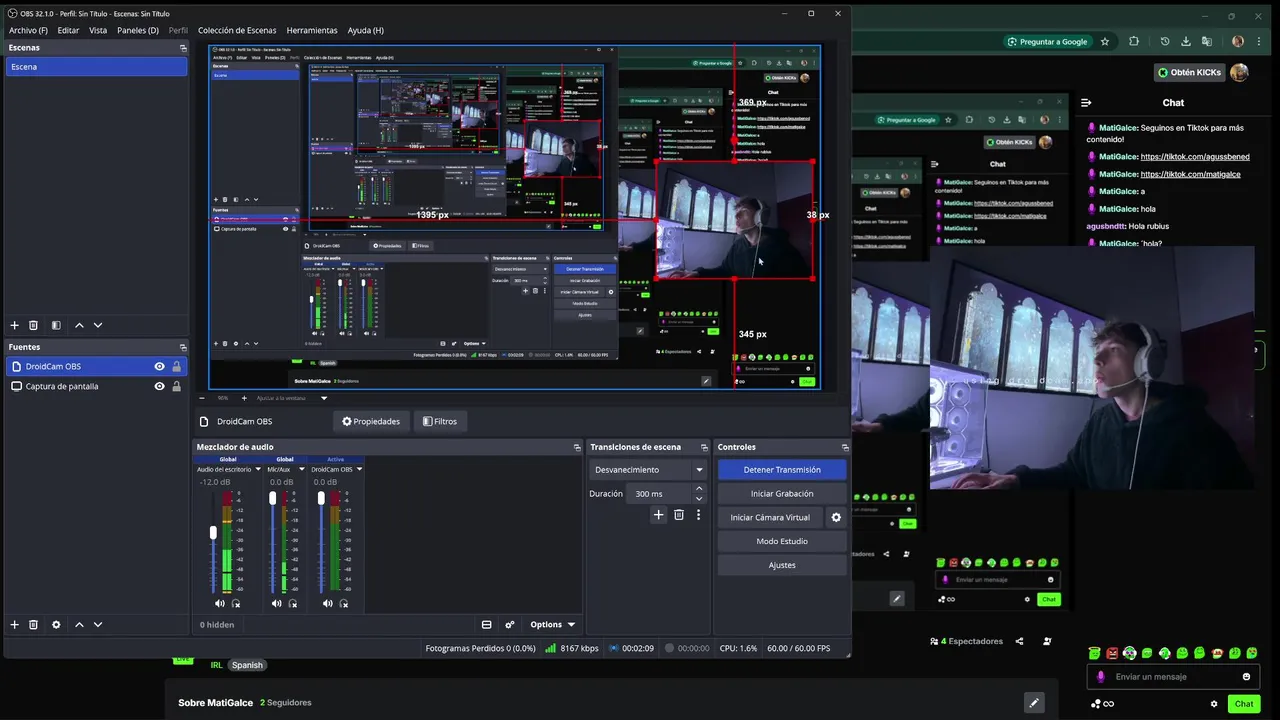Adjust Mic/Aux volume slider
The image size is (1280, 720).
[x=273, y=497]
